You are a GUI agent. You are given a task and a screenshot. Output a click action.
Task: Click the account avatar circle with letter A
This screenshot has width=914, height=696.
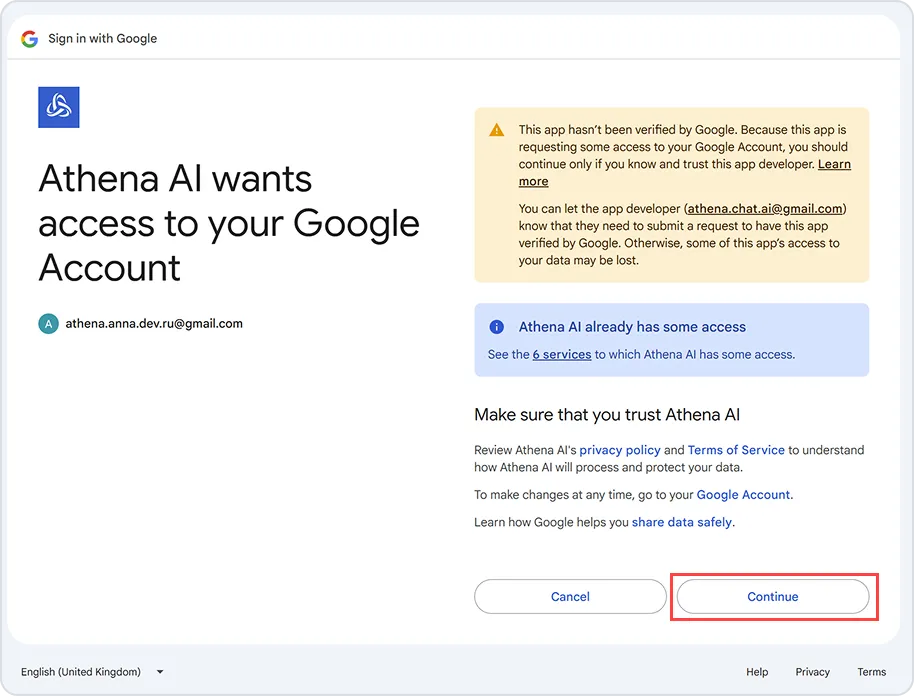tap(48, 324)
